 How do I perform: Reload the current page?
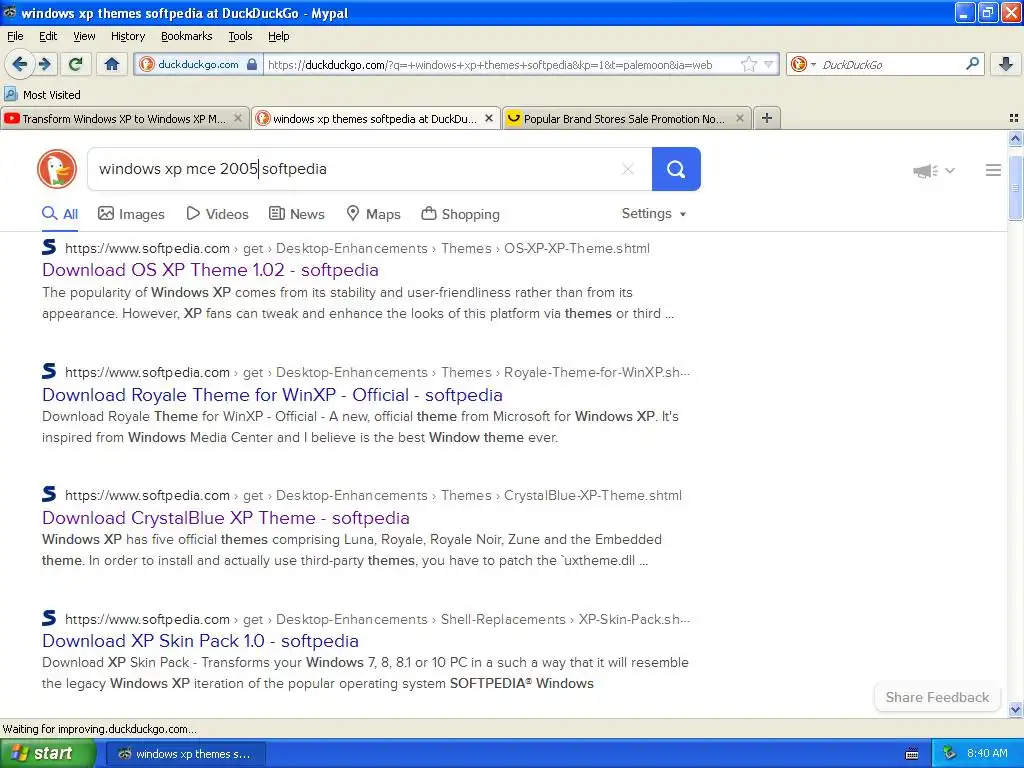click(76, 64)
